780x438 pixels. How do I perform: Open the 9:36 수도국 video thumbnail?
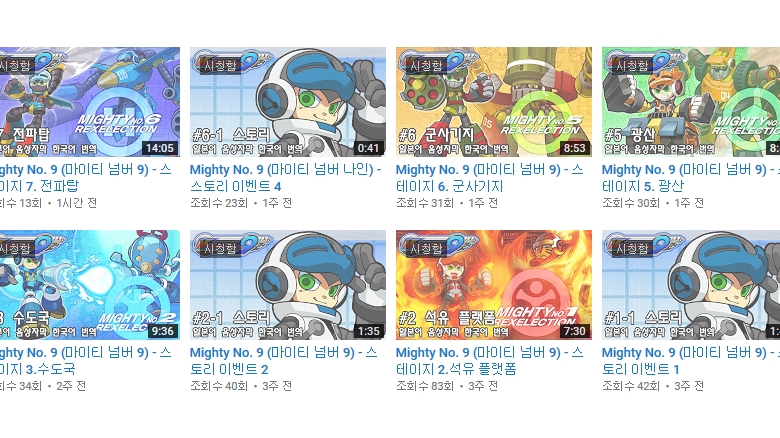(90, 285)
